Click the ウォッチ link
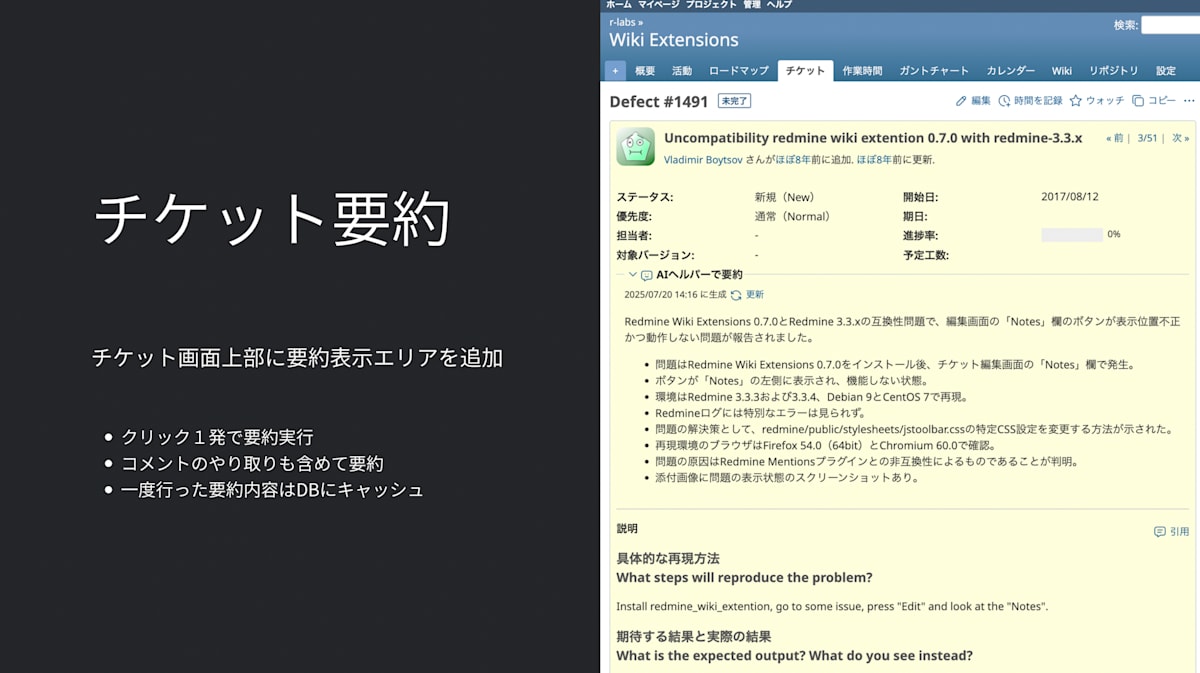Viewport: 1200px width, 673px height. pyautogui.click(x=1105, y=101)
